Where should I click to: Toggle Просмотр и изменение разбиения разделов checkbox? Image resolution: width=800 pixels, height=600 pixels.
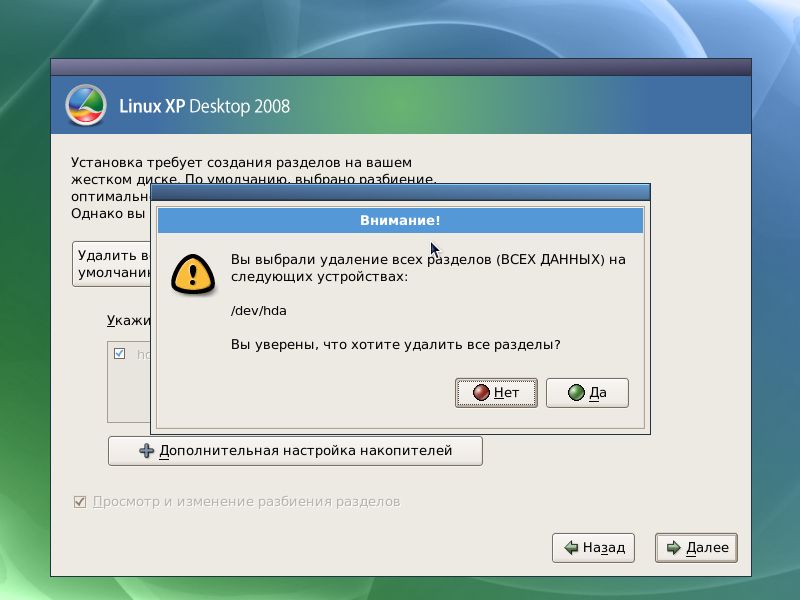click(x=80, y=502)
